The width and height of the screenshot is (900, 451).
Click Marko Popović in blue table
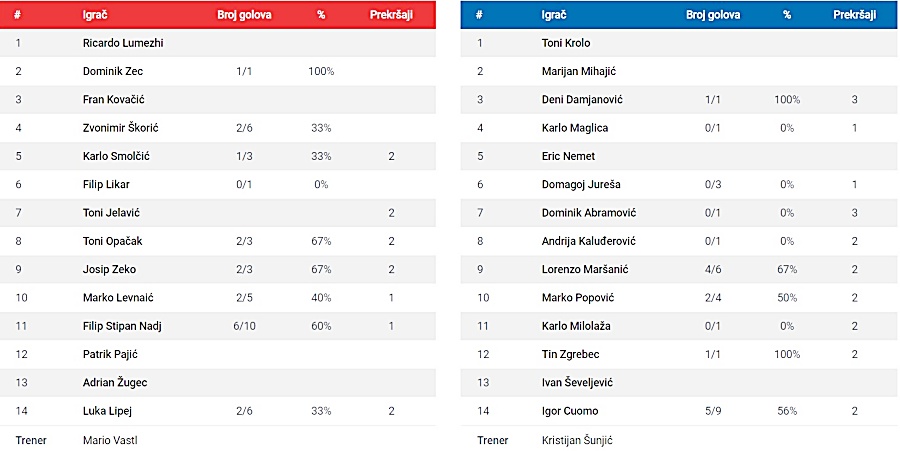(x=577, y=297)
